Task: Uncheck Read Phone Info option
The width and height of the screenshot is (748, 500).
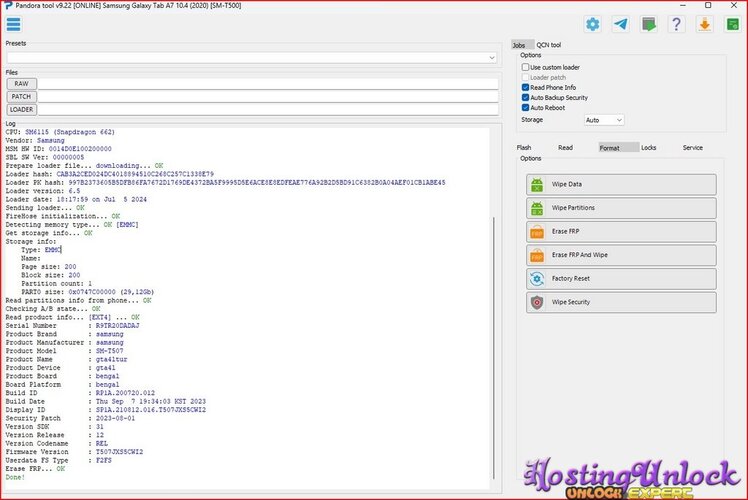Action: 525,87
